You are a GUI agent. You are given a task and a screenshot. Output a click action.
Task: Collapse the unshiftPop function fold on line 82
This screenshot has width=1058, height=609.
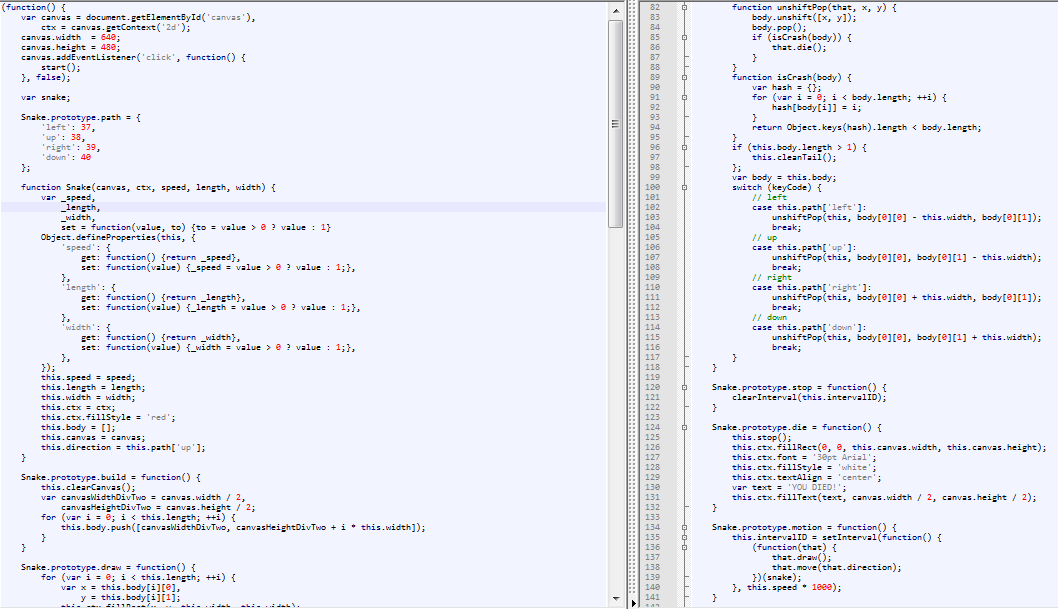(x=684, y=7)
